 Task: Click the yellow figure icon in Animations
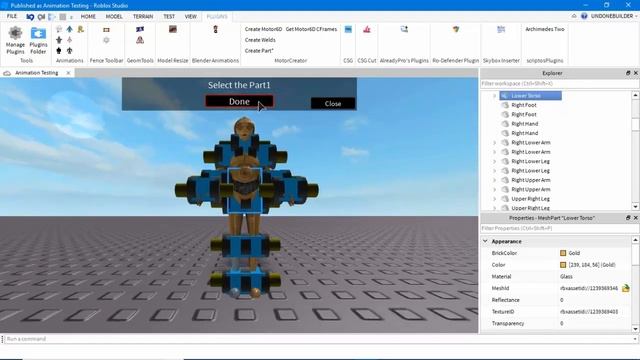80,29
